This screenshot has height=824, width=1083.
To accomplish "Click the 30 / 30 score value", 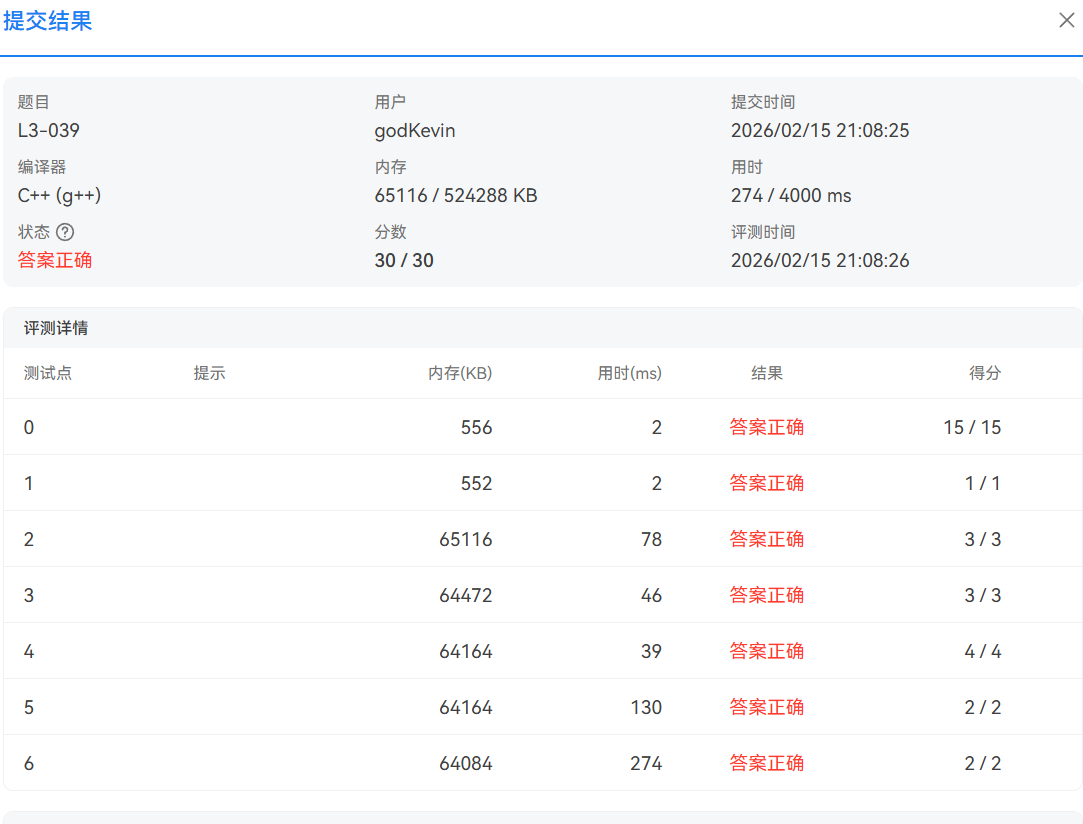I will [x=404, y=260].
